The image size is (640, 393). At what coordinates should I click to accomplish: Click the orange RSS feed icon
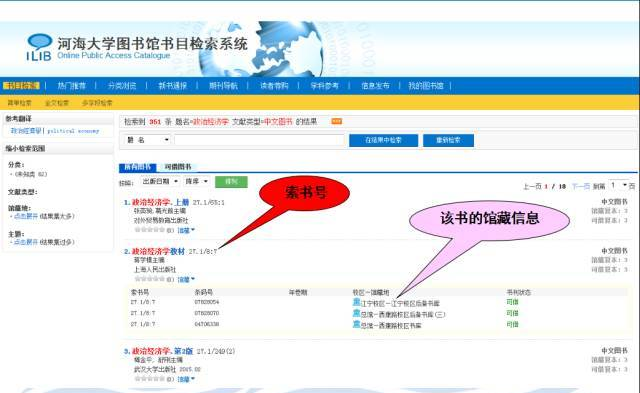coord(337,121)
